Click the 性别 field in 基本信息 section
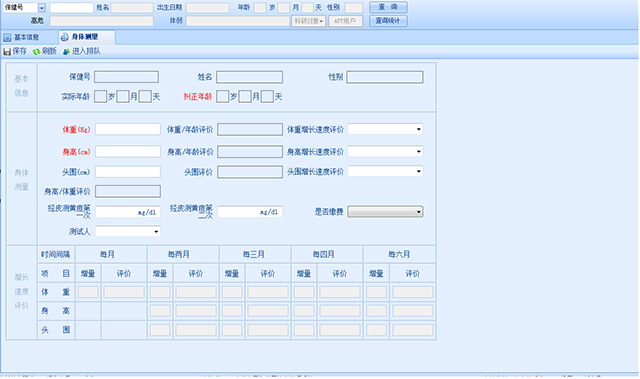The width and height of the screenshot is (640, 379). [x=385, y=77]
